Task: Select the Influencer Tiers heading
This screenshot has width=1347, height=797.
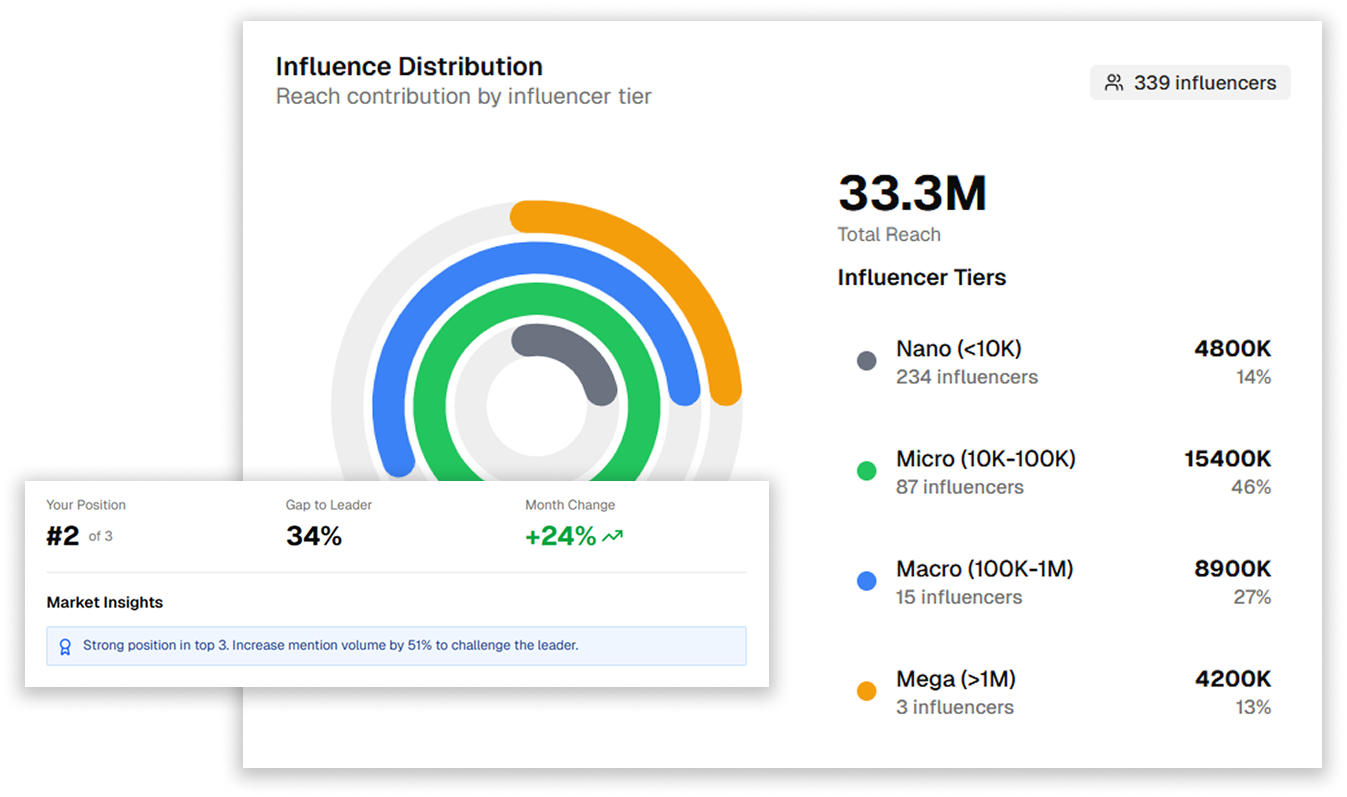Action: coord(921,277)
